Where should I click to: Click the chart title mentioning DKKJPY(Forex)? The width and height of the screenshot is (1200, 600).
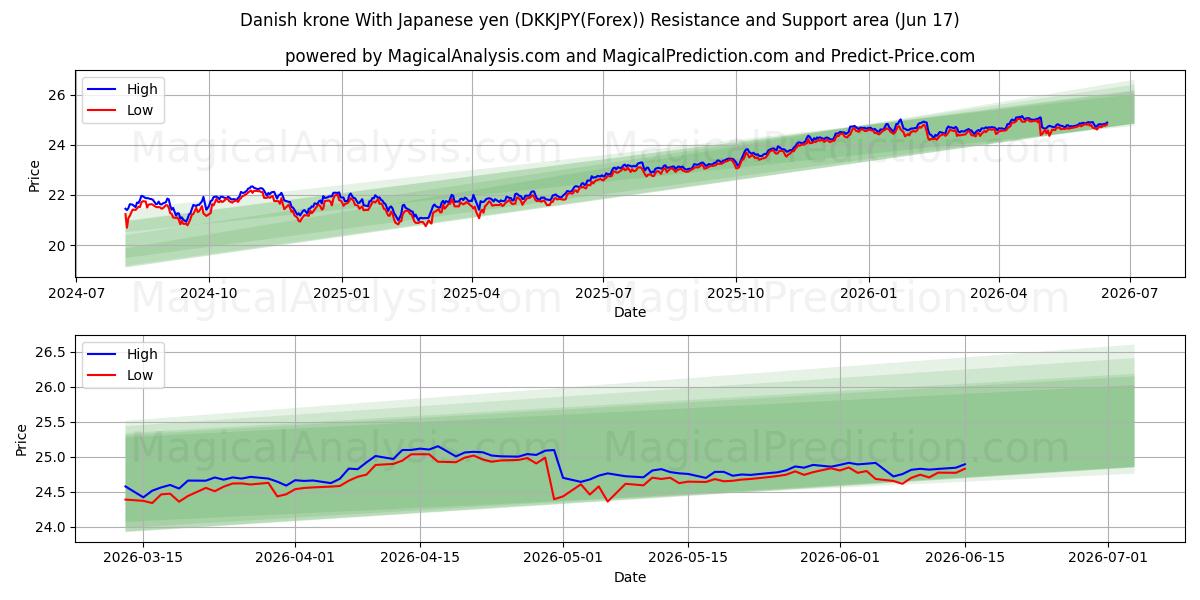(x=600, y=20)
